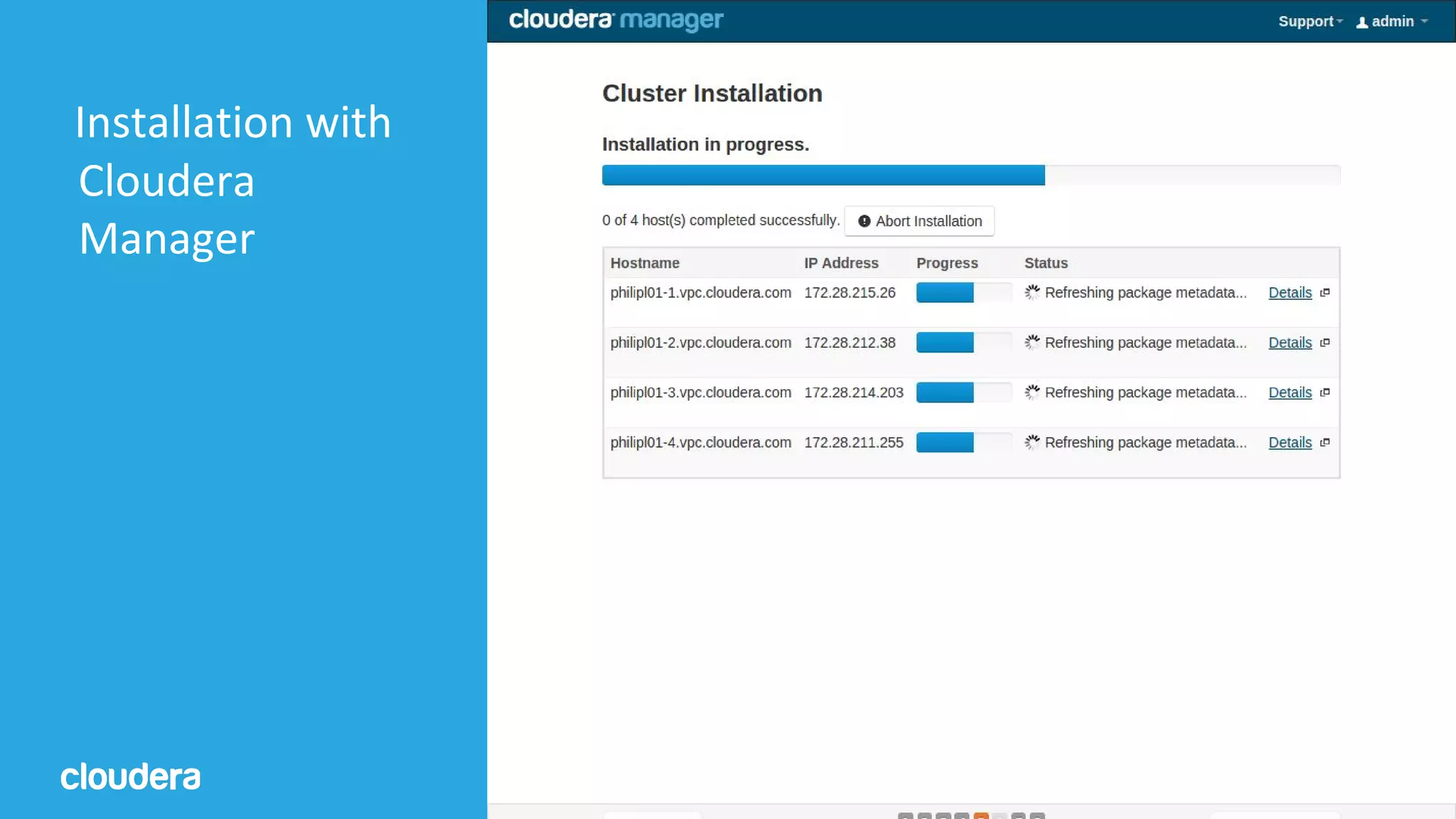Screen dimensions: 1456x819
Task: Click the Cloudera logo on the slide
Action: point(130,776)
